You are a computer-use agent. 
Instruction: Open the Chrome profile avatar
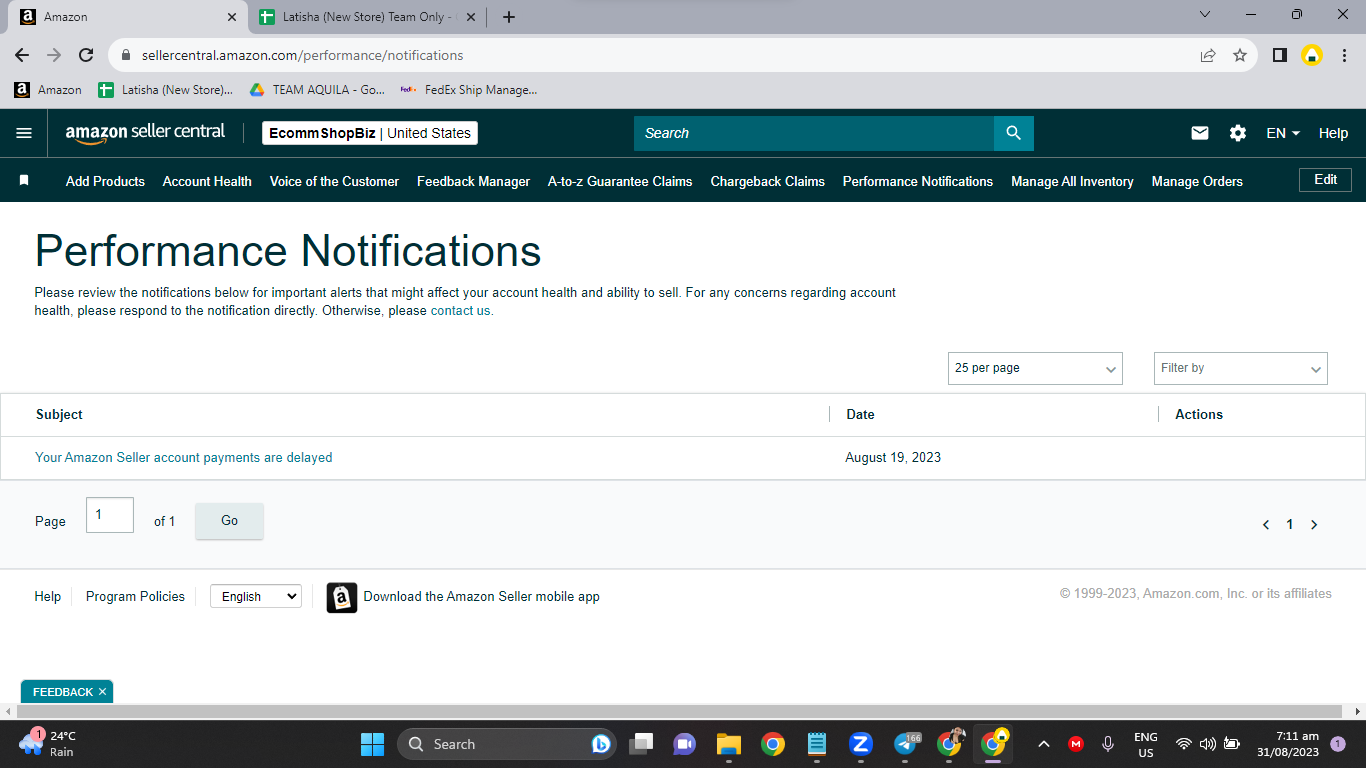[1312, 56]
